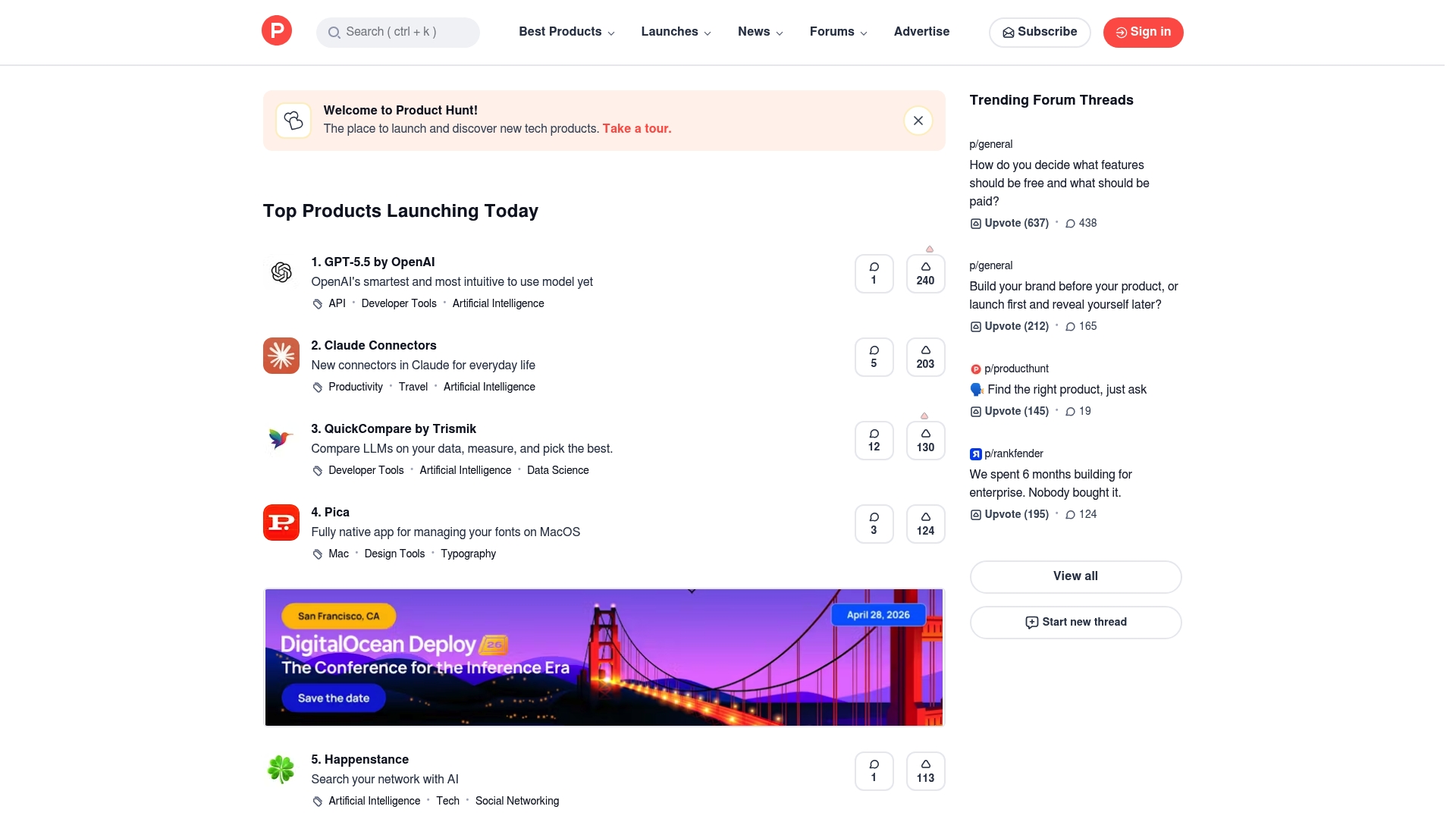Follow the Take a tour link
Image resolution: width=1456 pixels, height=819 pixels.
pyautogui.click(x=637, y=129)
